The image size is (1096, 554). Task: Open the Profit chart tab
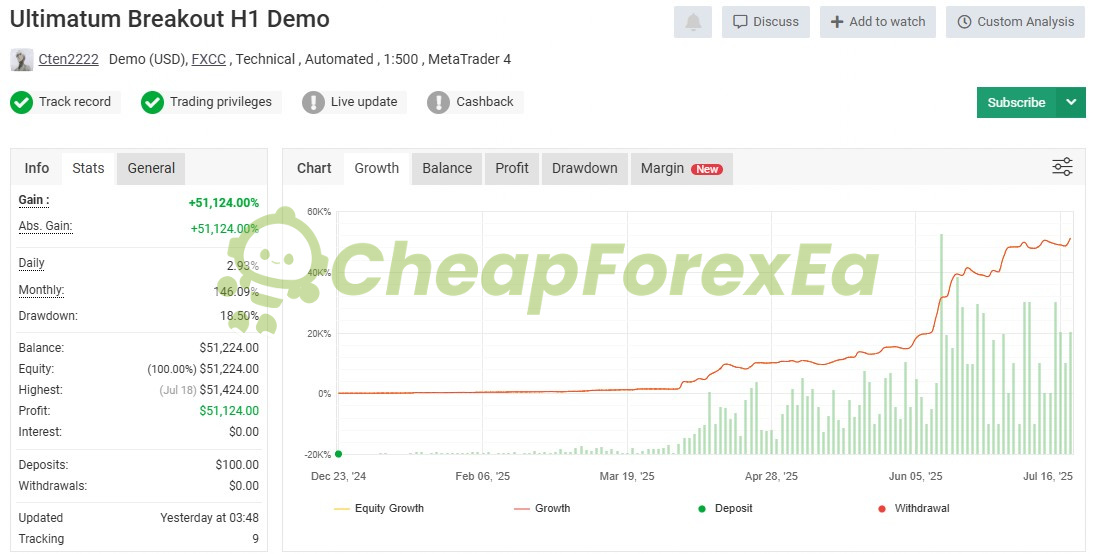[512, 168]
